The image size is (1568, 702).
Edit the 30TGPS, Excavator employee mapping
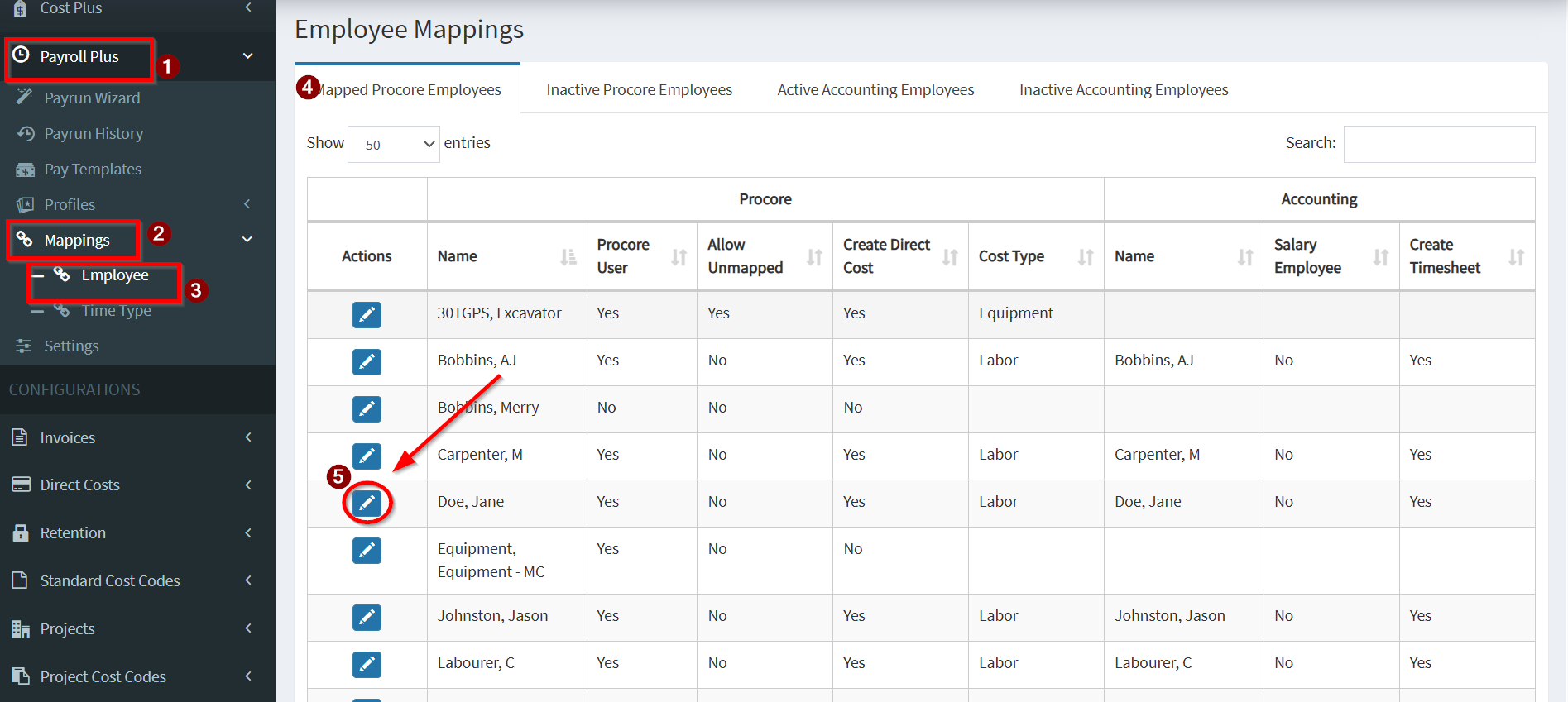(x=367, y=314)
